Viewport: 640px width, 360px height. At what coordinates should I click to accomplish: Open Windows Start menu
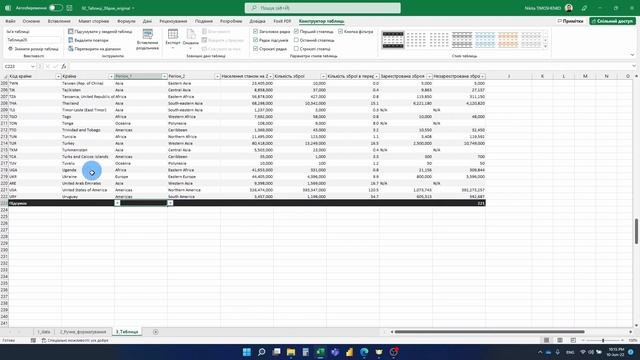(247, 352)
